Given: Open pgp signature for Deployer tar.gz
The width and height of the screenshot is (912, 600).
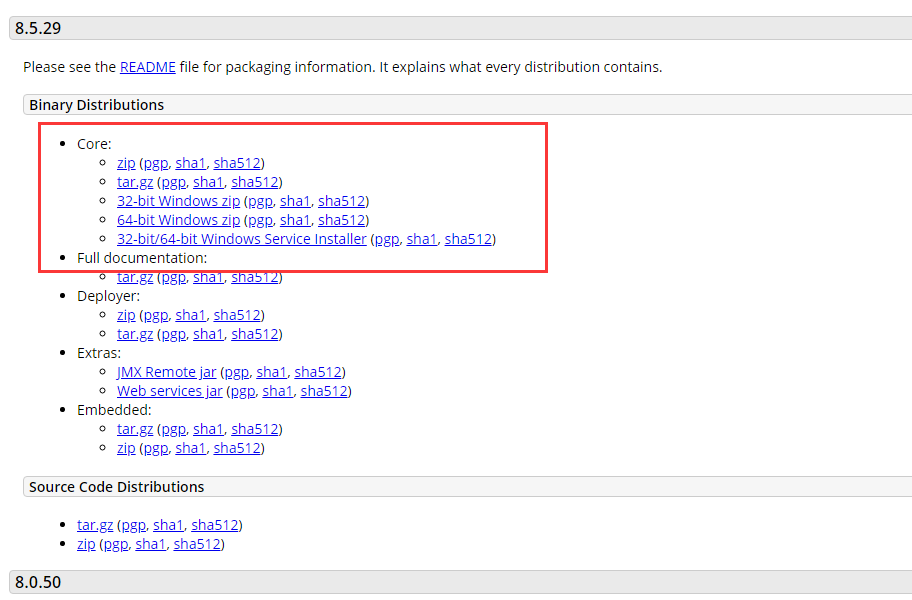Looking at the screenshot, I should click(x=174, y=334).
